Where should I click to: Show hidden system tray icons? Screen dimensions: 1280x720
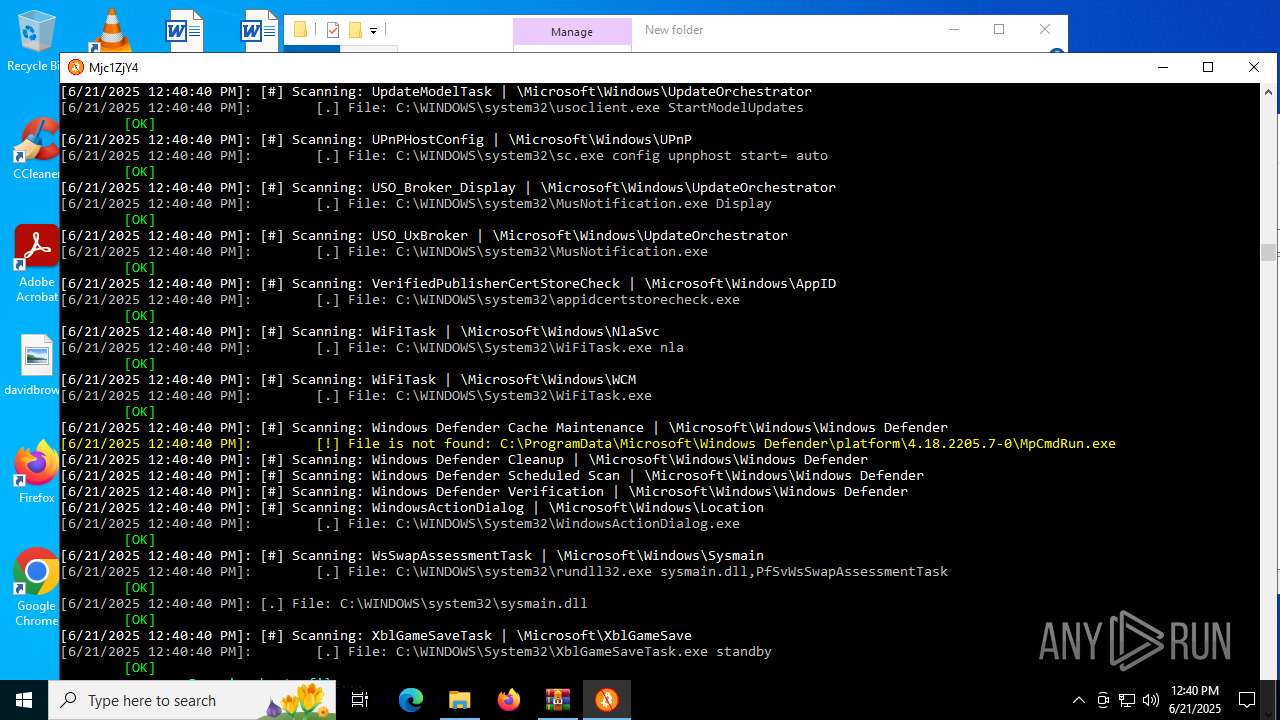1078,700
